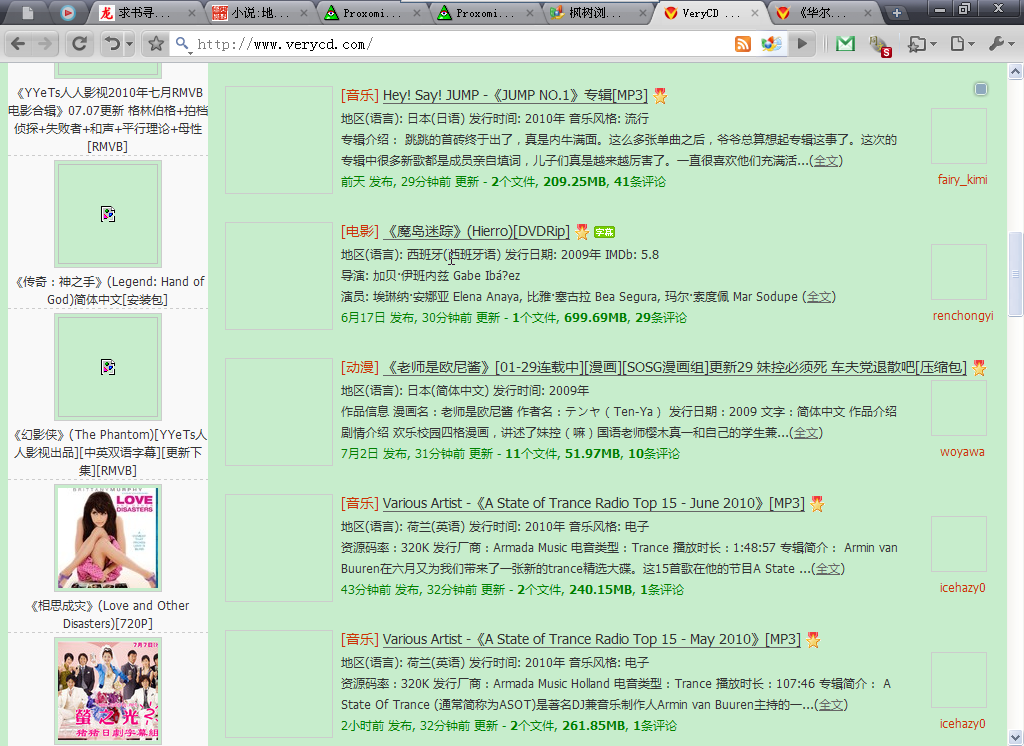1024x746 pixels.
Task: Open the Gmail checker icon
Action: [x=845, y=44]
